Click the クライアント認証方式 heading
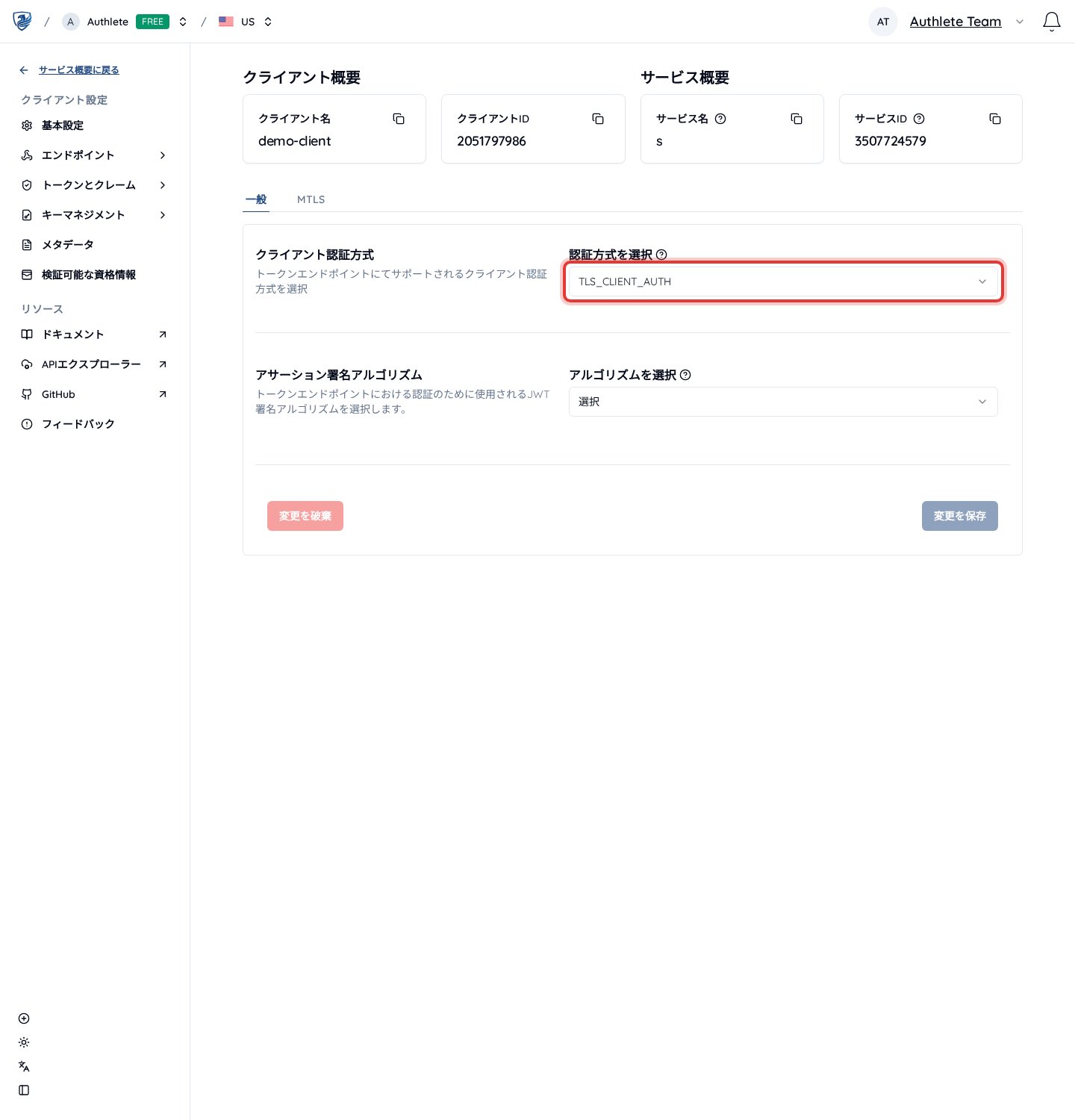The image size is (1075, 1120). pos(314,255)
